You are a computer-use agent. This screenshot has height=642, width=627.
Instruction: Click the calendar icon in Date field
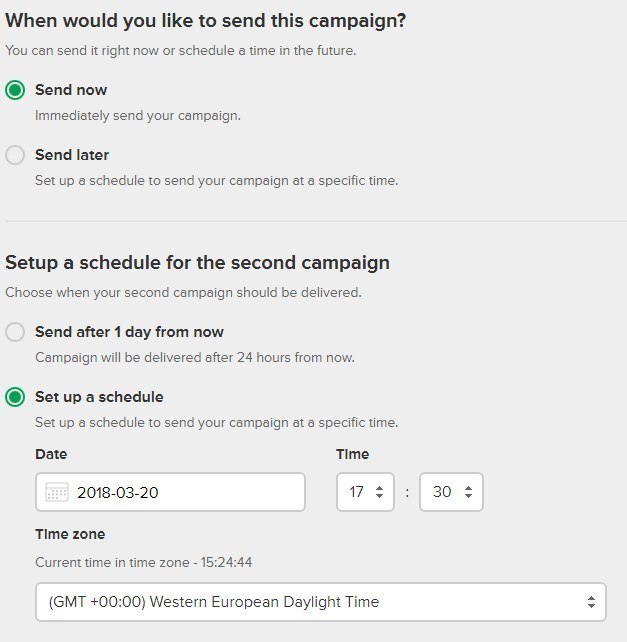(x=57, y=492)
